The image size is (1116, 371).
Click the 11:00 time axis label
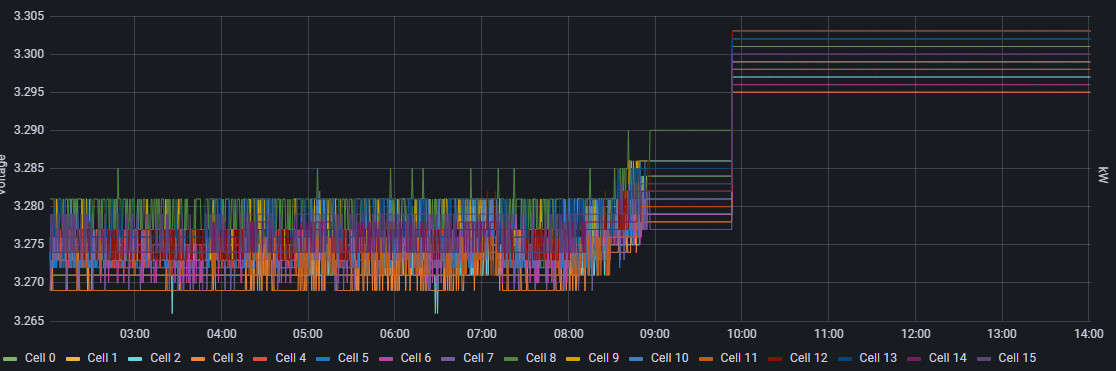coord(828,333)
